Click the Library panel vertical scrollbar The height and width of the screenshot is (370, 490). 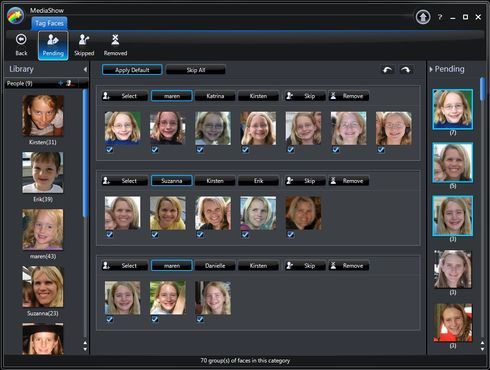85,153
